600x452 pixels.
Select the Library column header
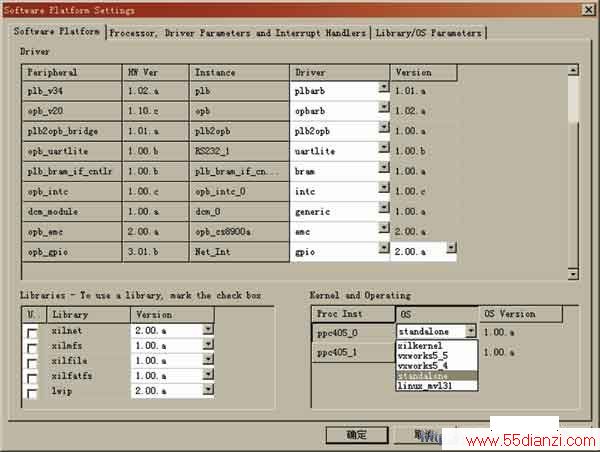[88, 315]
